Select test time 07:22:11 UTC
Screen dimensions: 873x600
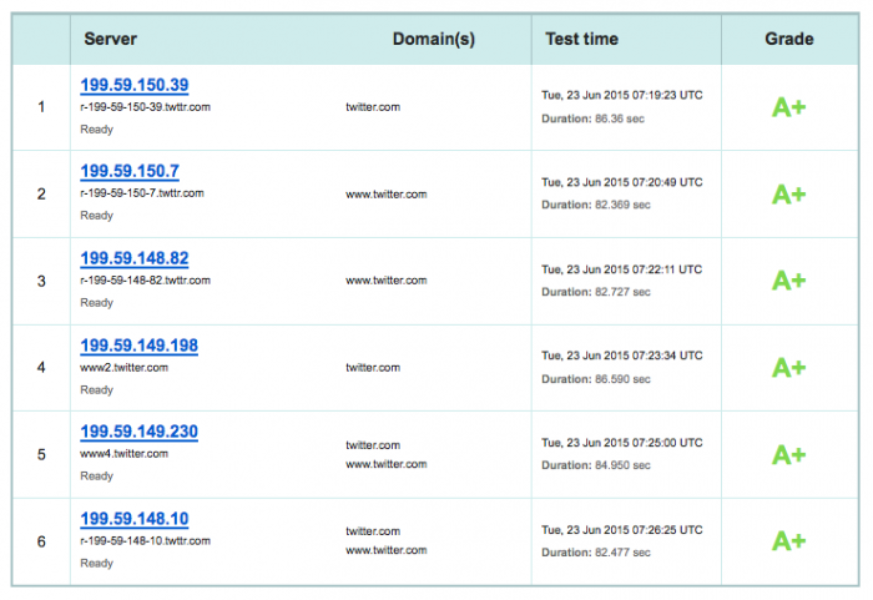point(622,269)
